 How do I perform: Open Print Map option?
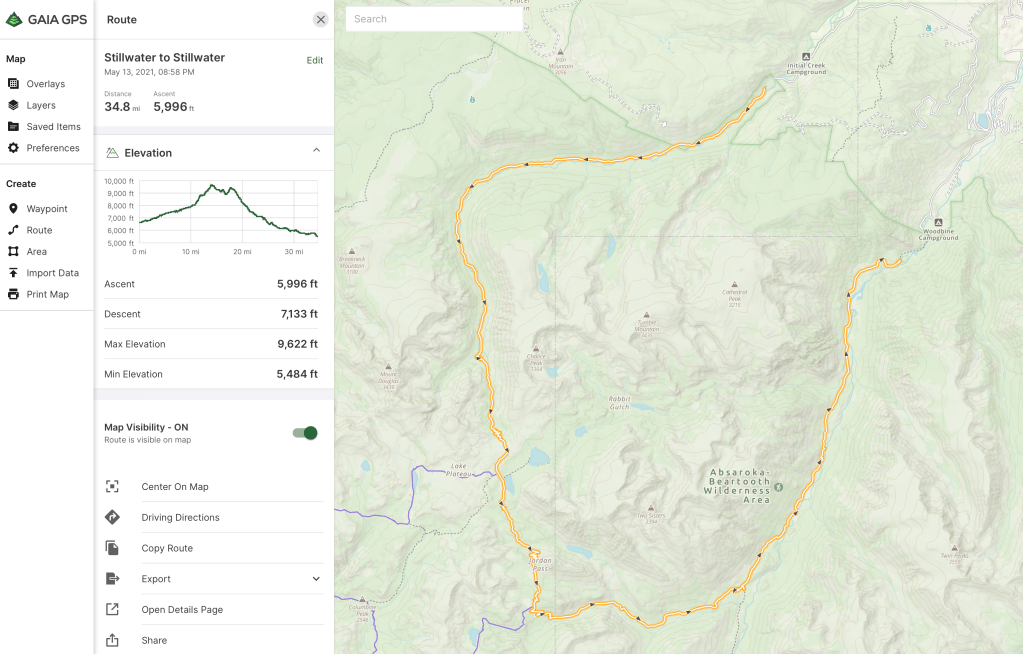[x=47, y=294]
